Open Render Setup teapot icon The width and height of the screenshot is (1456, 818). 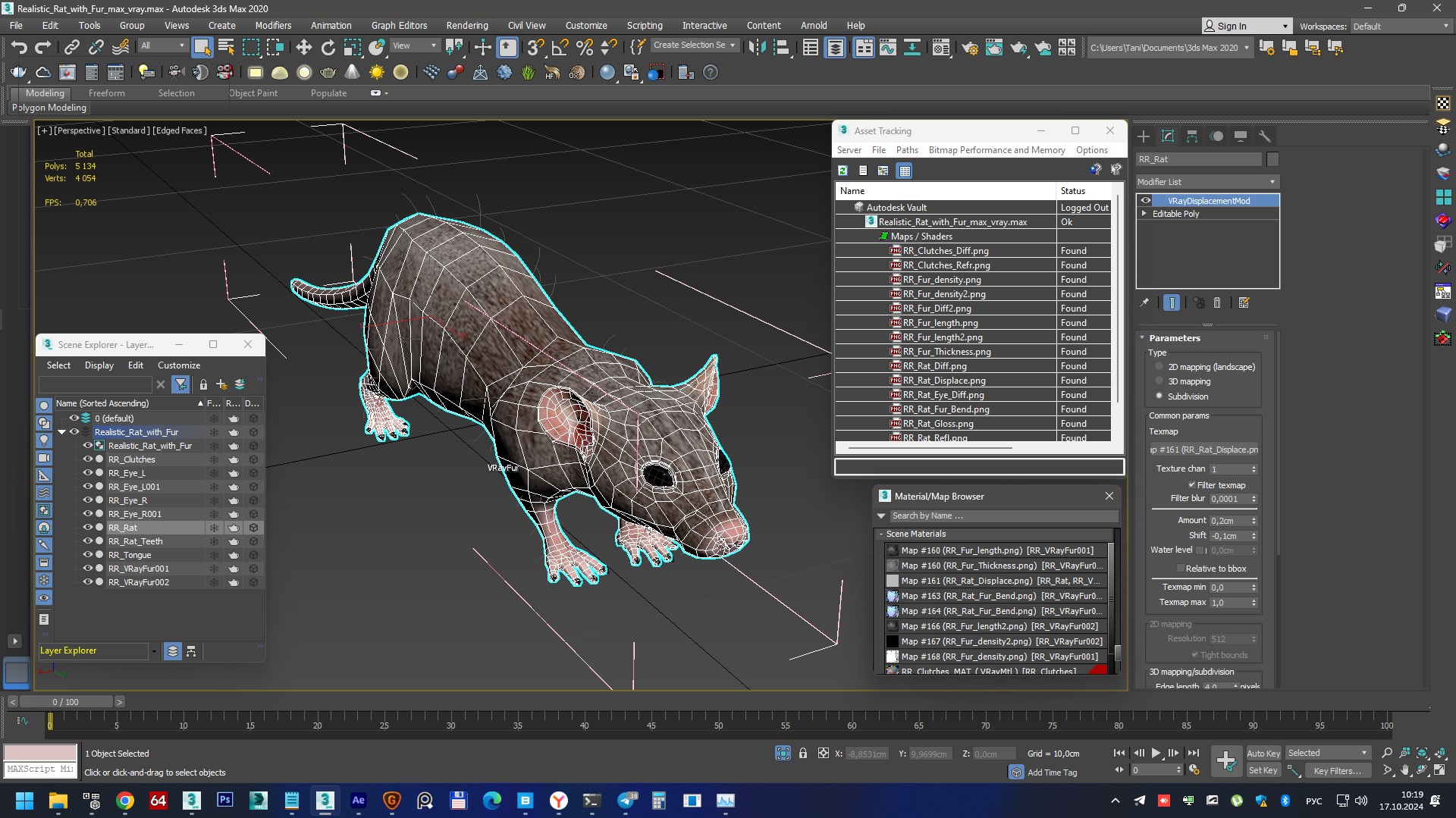click(969, 48)
